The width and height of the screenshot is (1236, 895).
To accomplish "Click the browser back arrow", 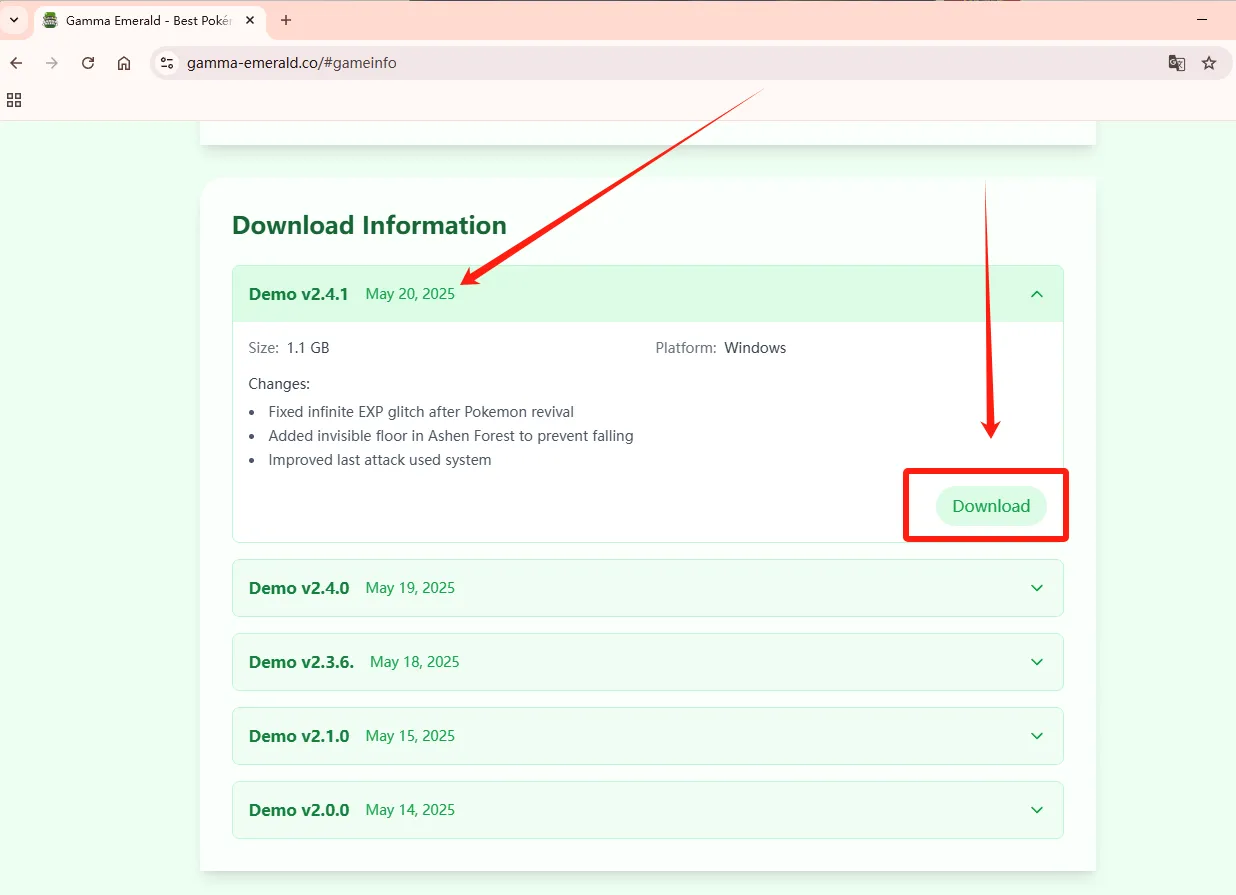I will click(16, 63).
